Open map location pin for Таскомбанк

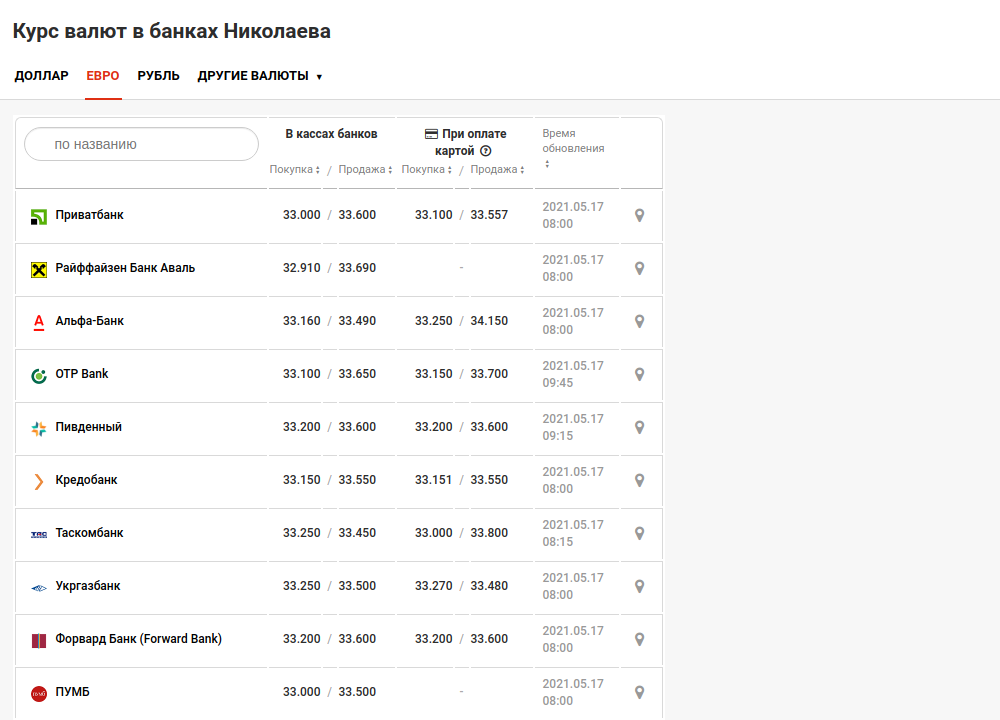(640, 533)
